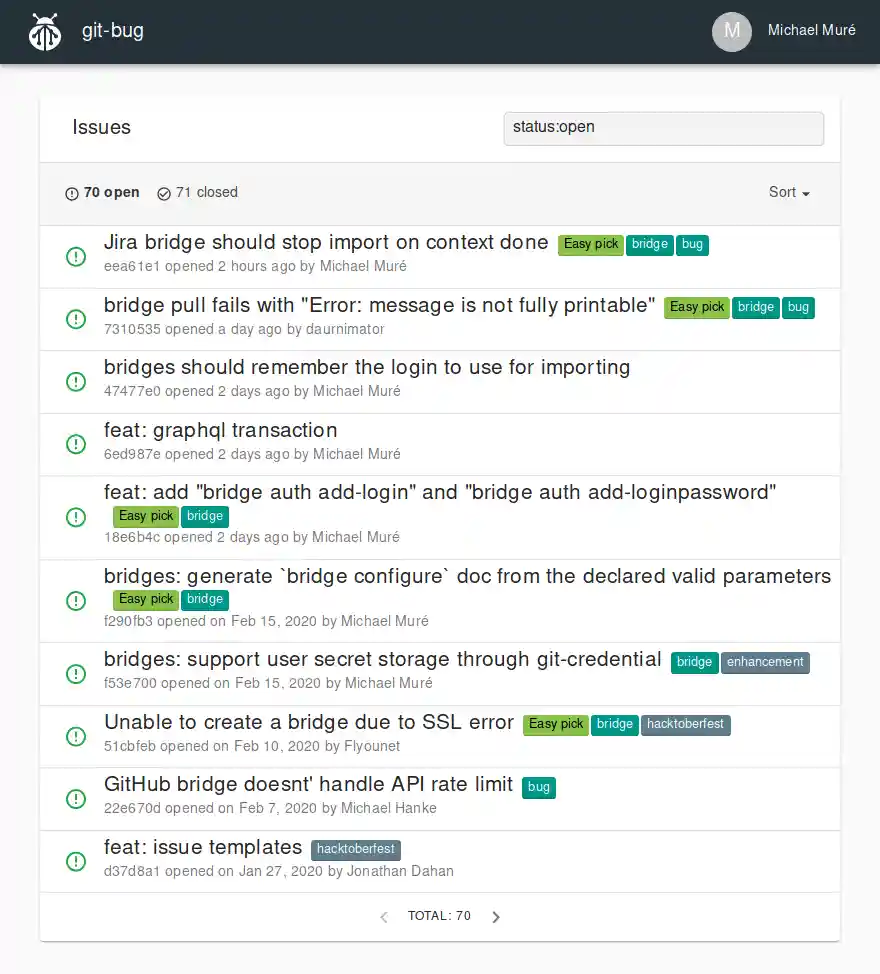This screenshot has width=880, height=974.
Task: Open the issue about GitHub API rate limit
Action: click(x=309, y=784)
